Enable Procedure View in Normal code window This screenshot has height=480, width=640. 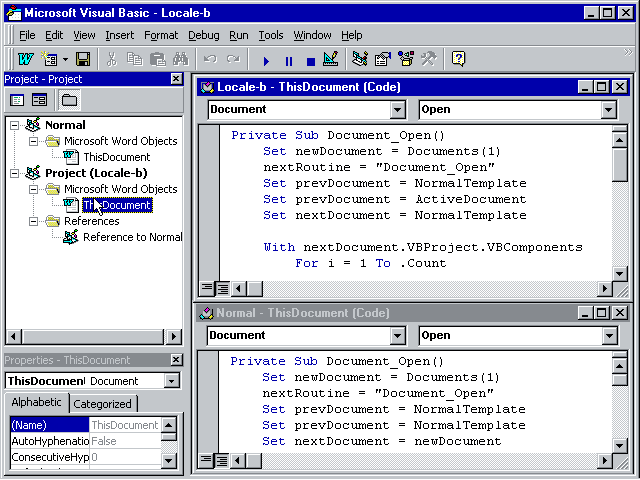pyautogui.click(x=206, y=461)
